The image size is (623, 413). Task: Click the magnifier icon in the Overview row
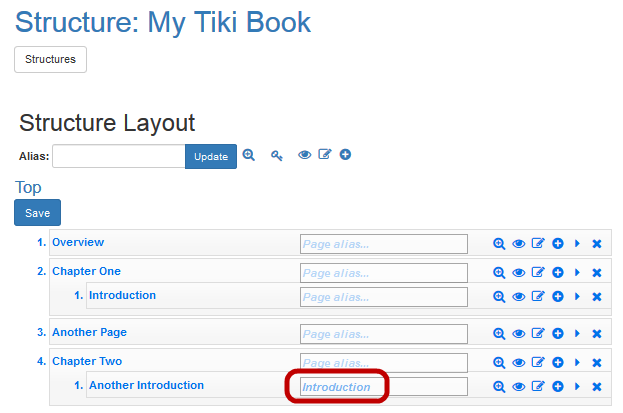[x=499, y=244]
